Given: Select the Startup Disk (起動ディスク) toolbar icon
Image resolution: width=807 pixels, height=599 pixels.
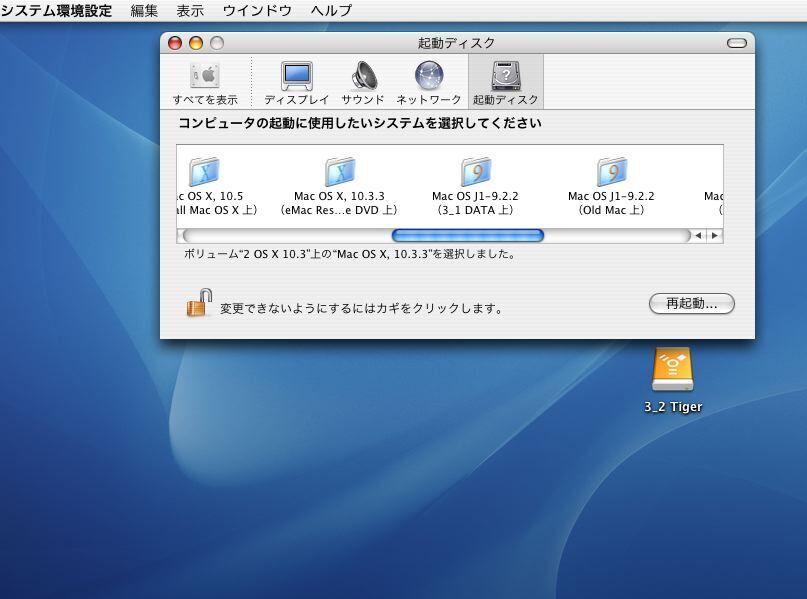Looking at the screenshot, I should [505, 82].
